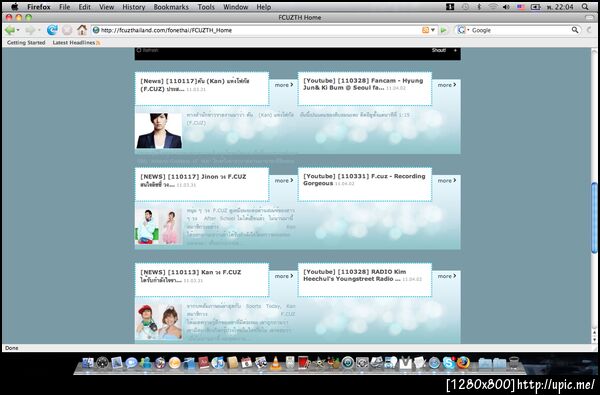Screen dimensions: 600x395
Task: Click the Stop loading button
Action: [67, 30]
